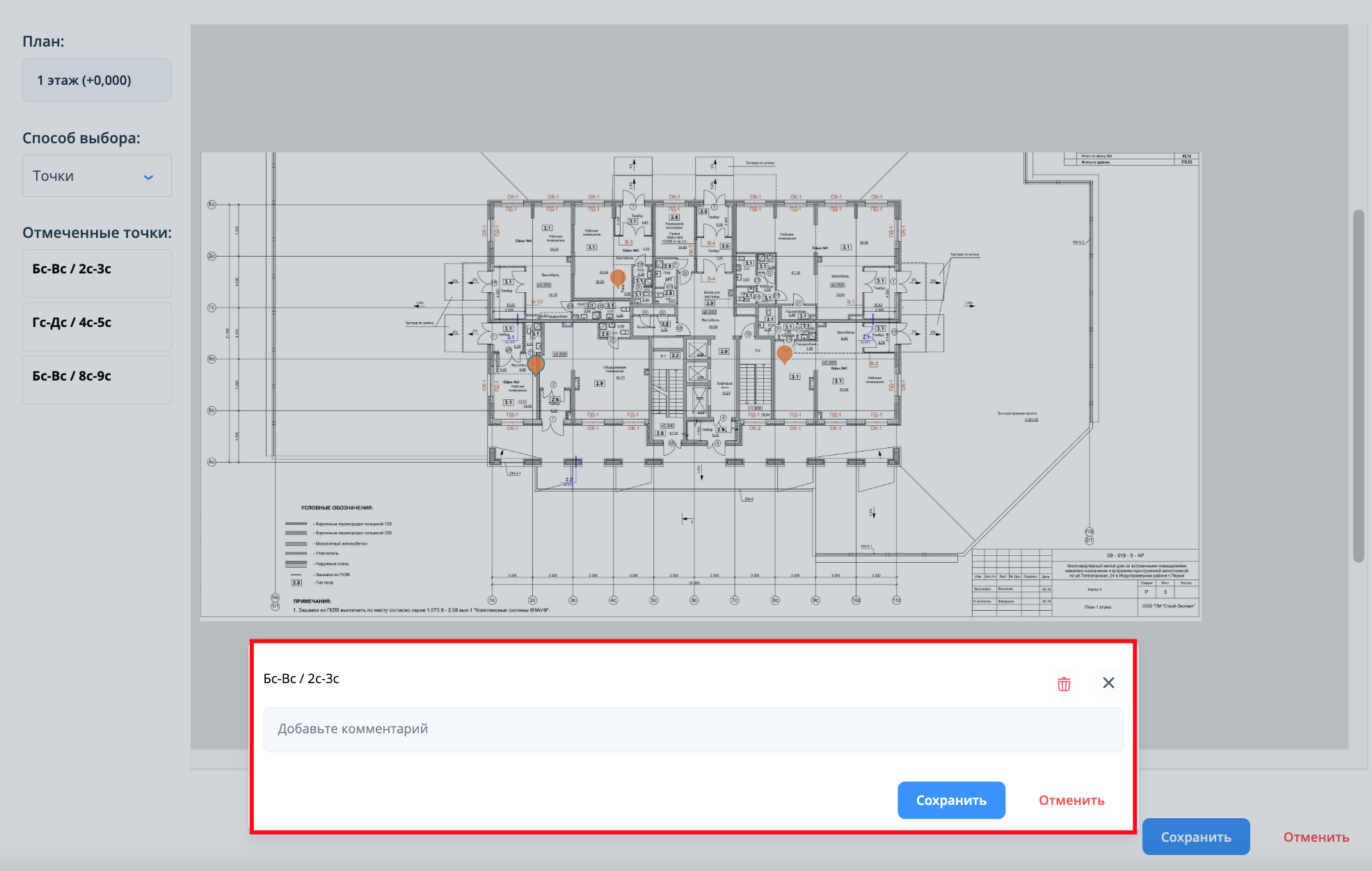The image size is (1372, 871).
Task: Delete the point with the trash icon
Action: point(1064,684)
